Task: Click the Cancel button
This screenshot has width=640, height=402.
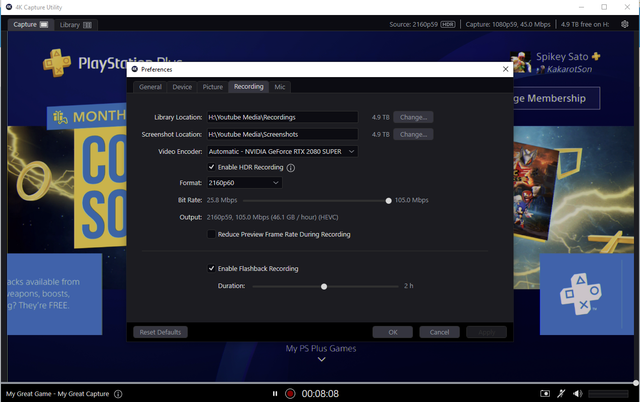Action: [439, 332]
